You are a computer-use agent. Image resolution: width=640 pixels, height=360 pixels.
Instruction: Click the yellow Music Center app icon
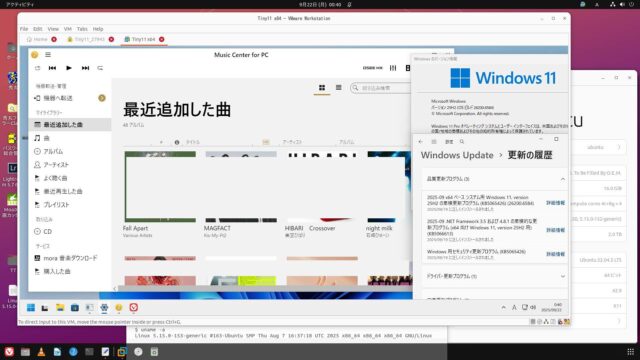(35, 55)
